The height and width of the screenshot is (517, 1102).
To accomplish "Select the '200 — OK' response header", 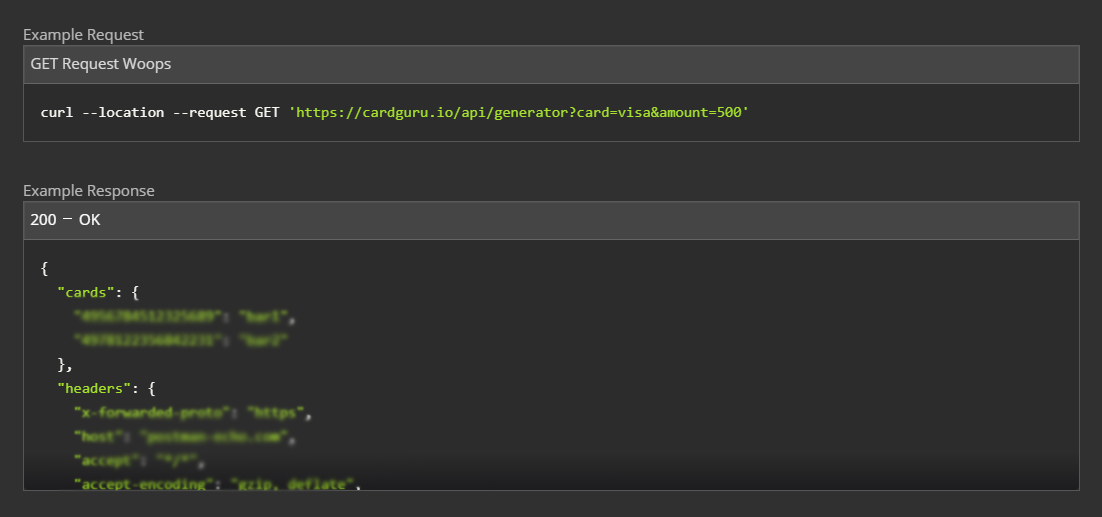I will tap(551, 221).
